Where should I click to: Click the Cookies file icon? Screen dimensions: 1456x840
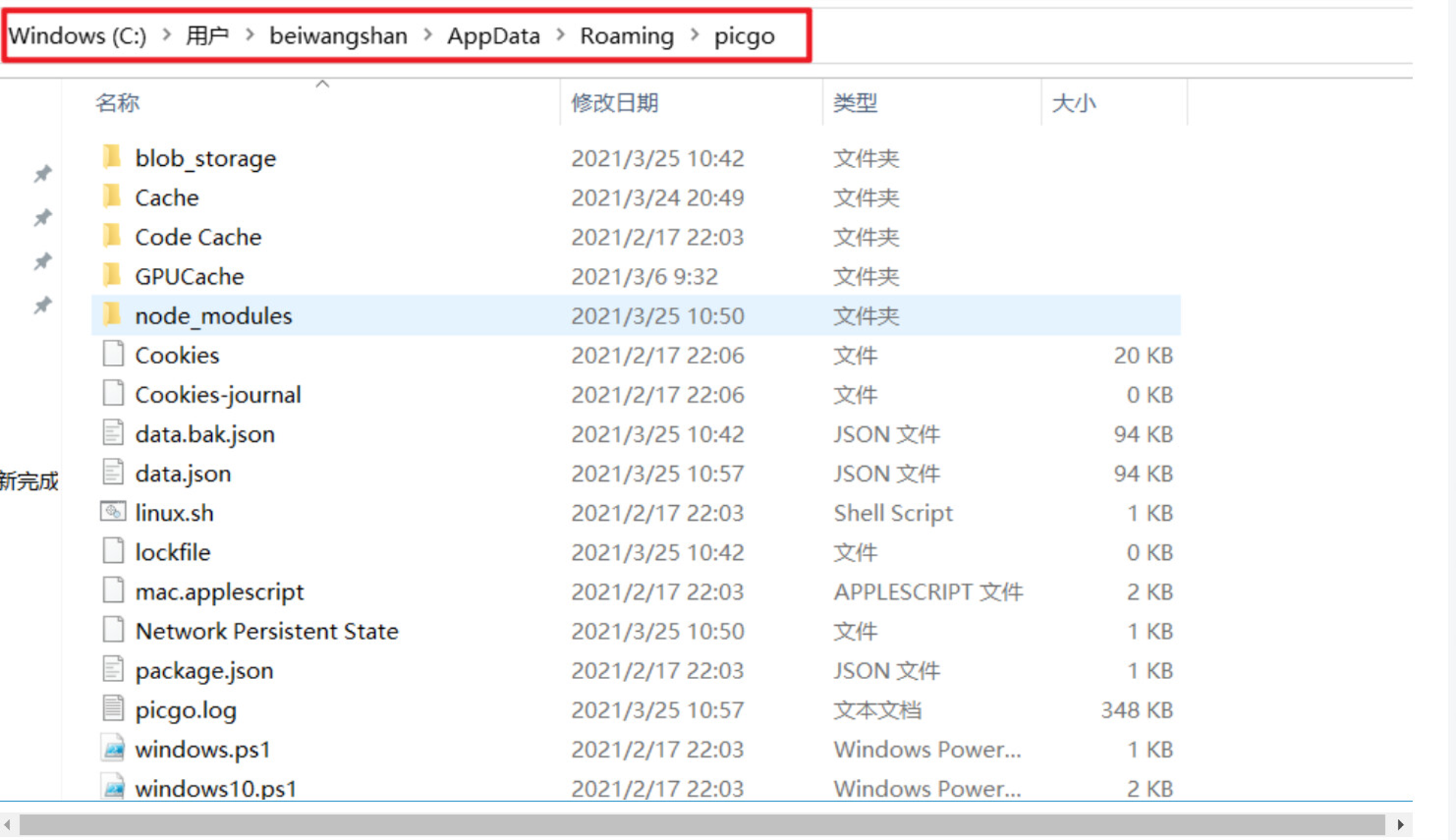pos(113,354)
